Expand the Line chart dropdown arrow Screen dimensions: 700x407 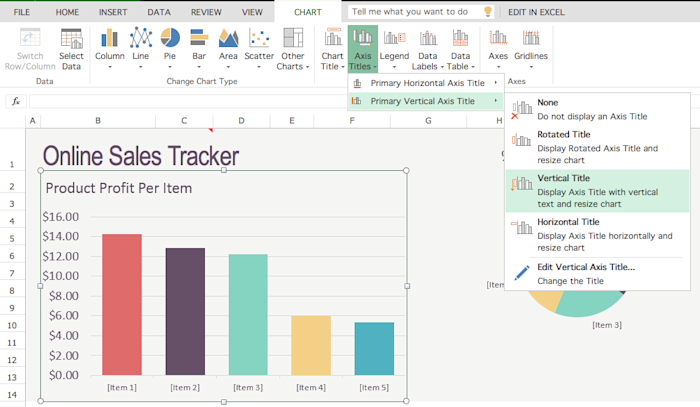click(x=141, y=67)
